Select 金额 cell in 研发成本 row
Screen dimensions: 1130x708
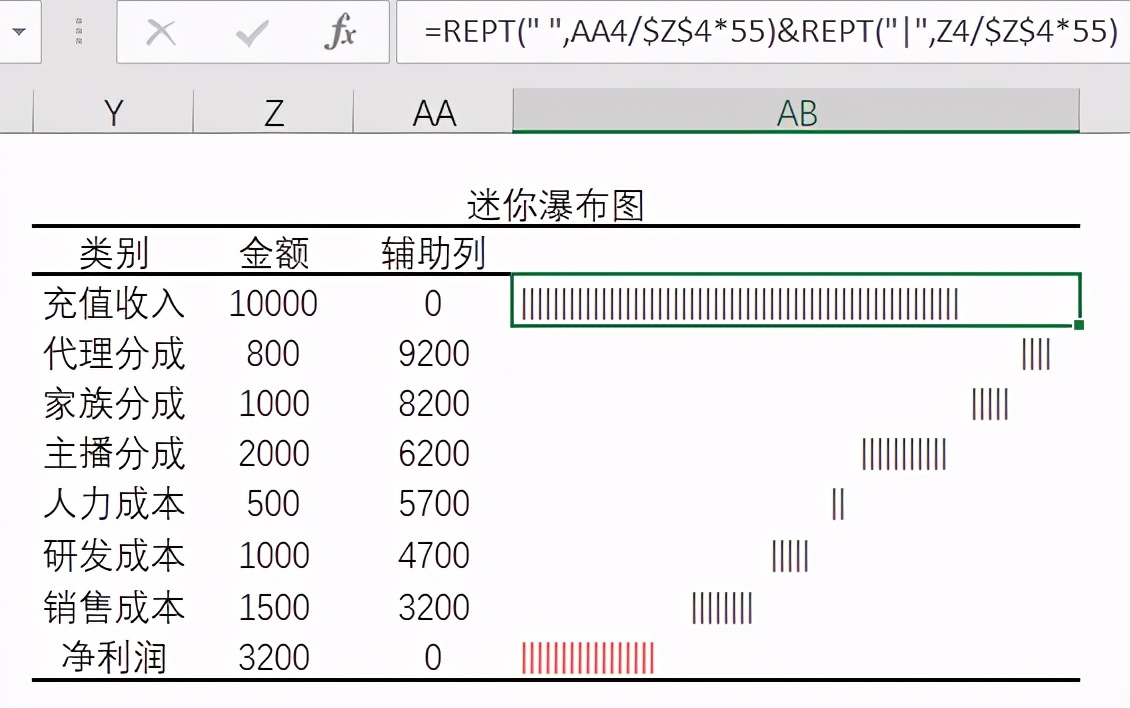click(274, 555)
